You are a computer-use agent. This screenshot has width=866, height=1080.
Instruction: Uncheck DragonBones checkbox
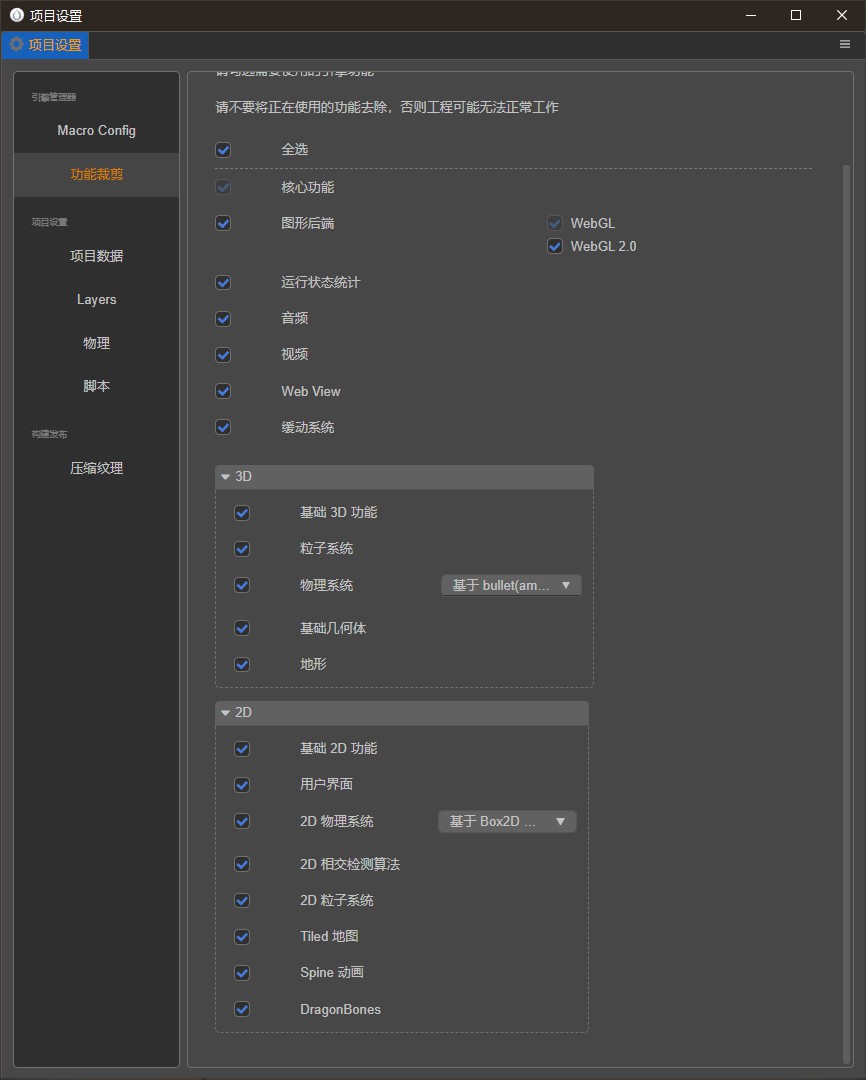[x=242, y=1009]
